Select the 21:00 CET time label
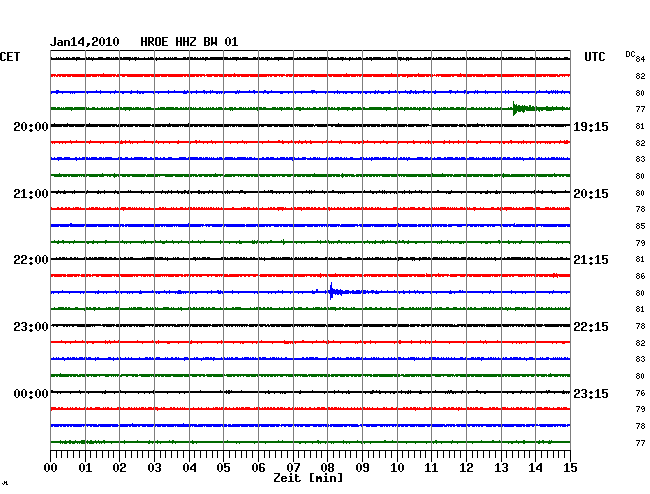This screenshot has width=650, height=494. point(31,194)
